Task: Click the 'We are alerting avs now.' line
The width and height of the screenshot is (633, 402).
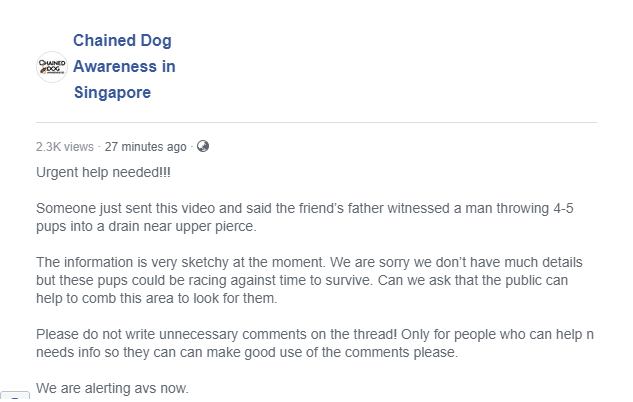Action: pyautogui.click(x=112, y=388)
